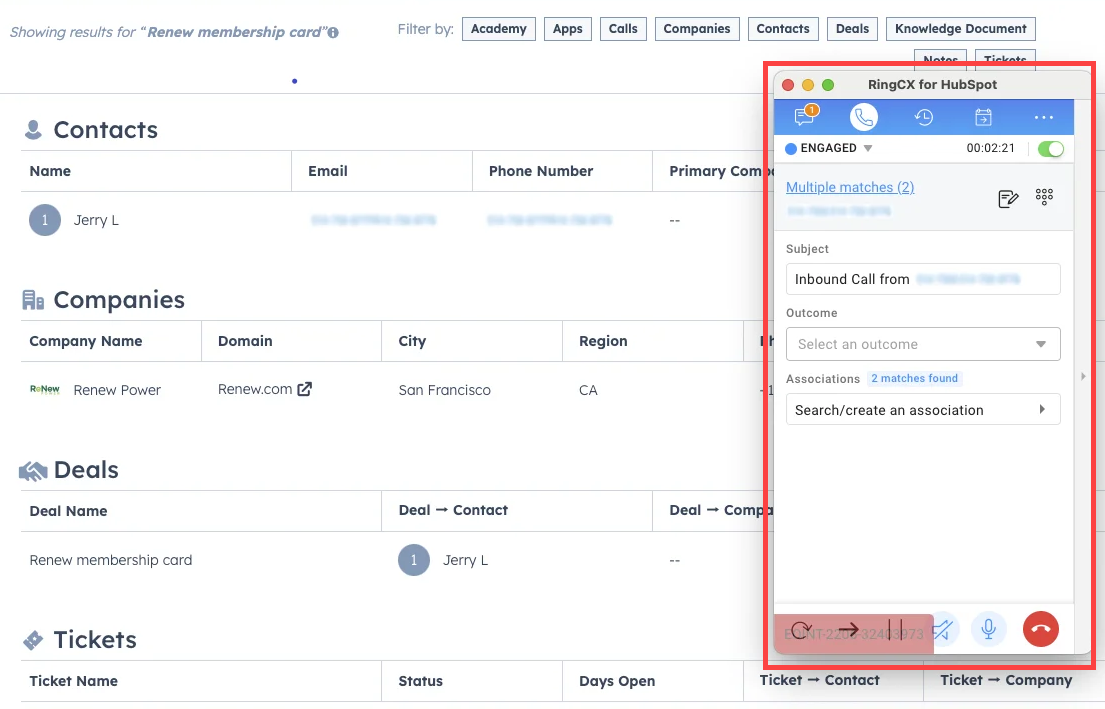Open the Renew.com domain link
Screen dimensions: 1105x709
(x=255, y=389)
